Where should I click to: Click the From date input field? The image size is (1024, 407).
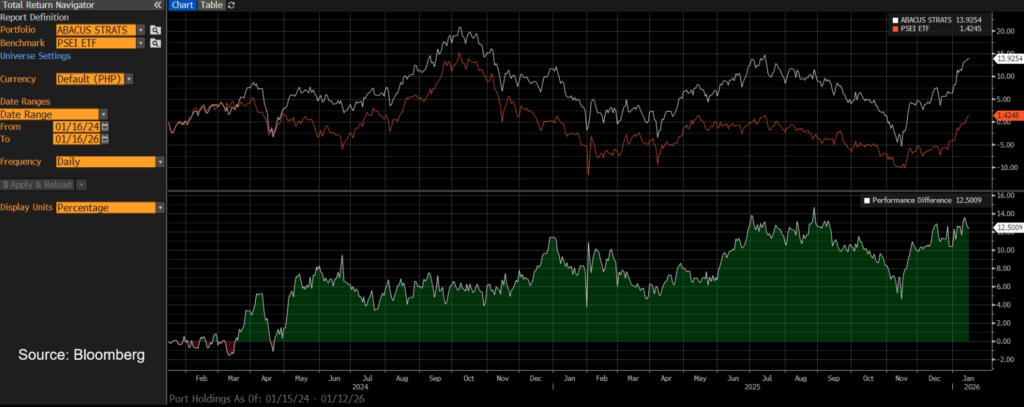click(x=77, y=126)
